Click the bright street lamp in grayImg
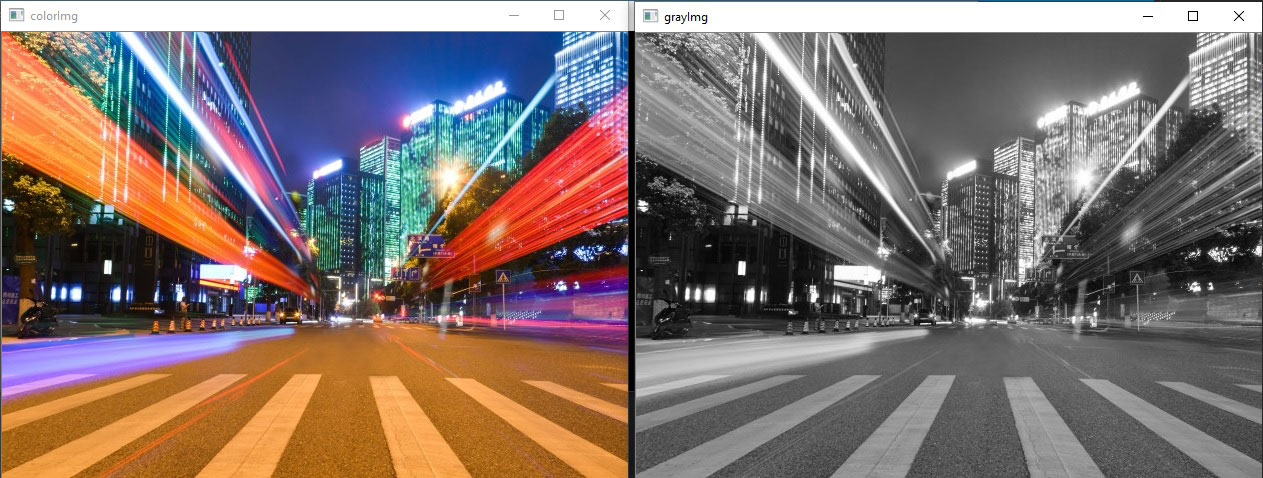The height and width of the screenshot is (478, 1263). click(x=1083, y=177)
